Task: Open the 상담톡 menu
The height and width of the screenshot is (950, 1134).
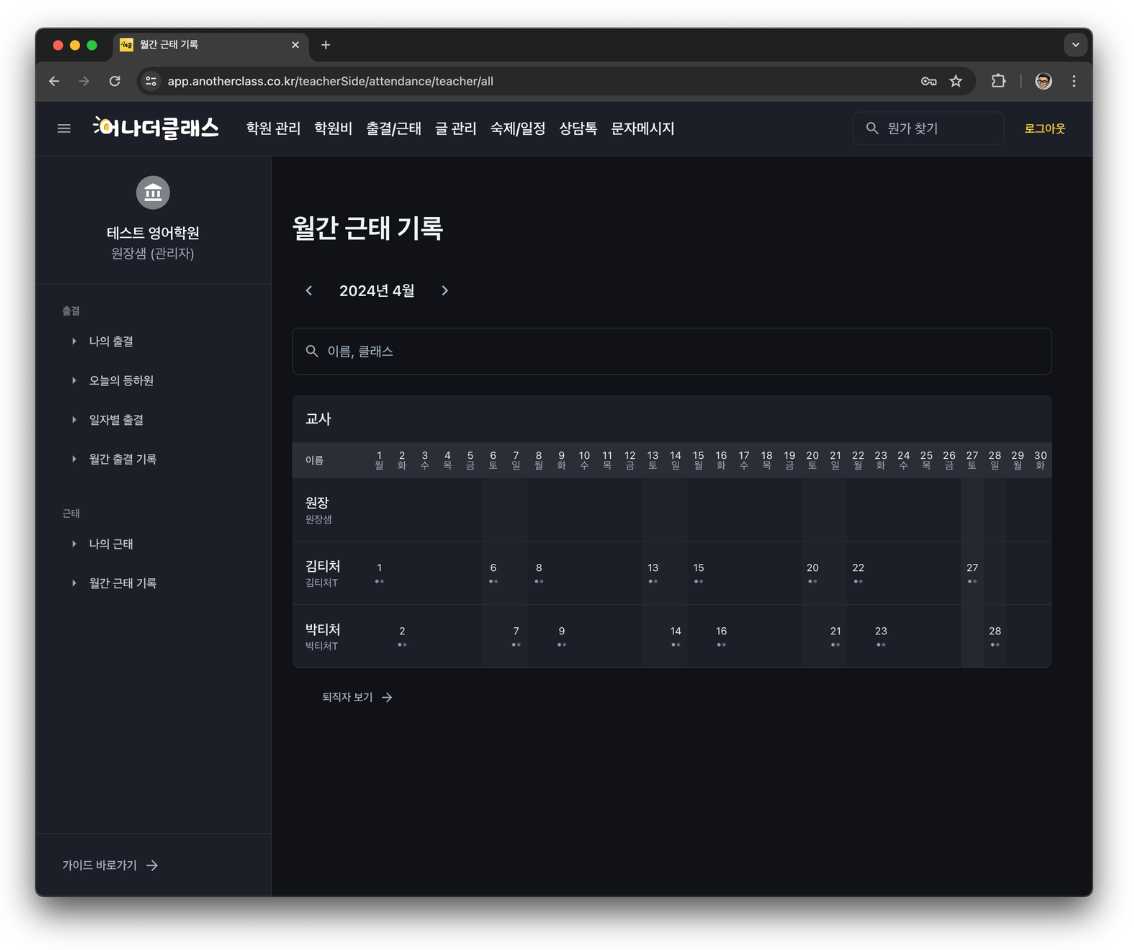Action: (578, 128)
